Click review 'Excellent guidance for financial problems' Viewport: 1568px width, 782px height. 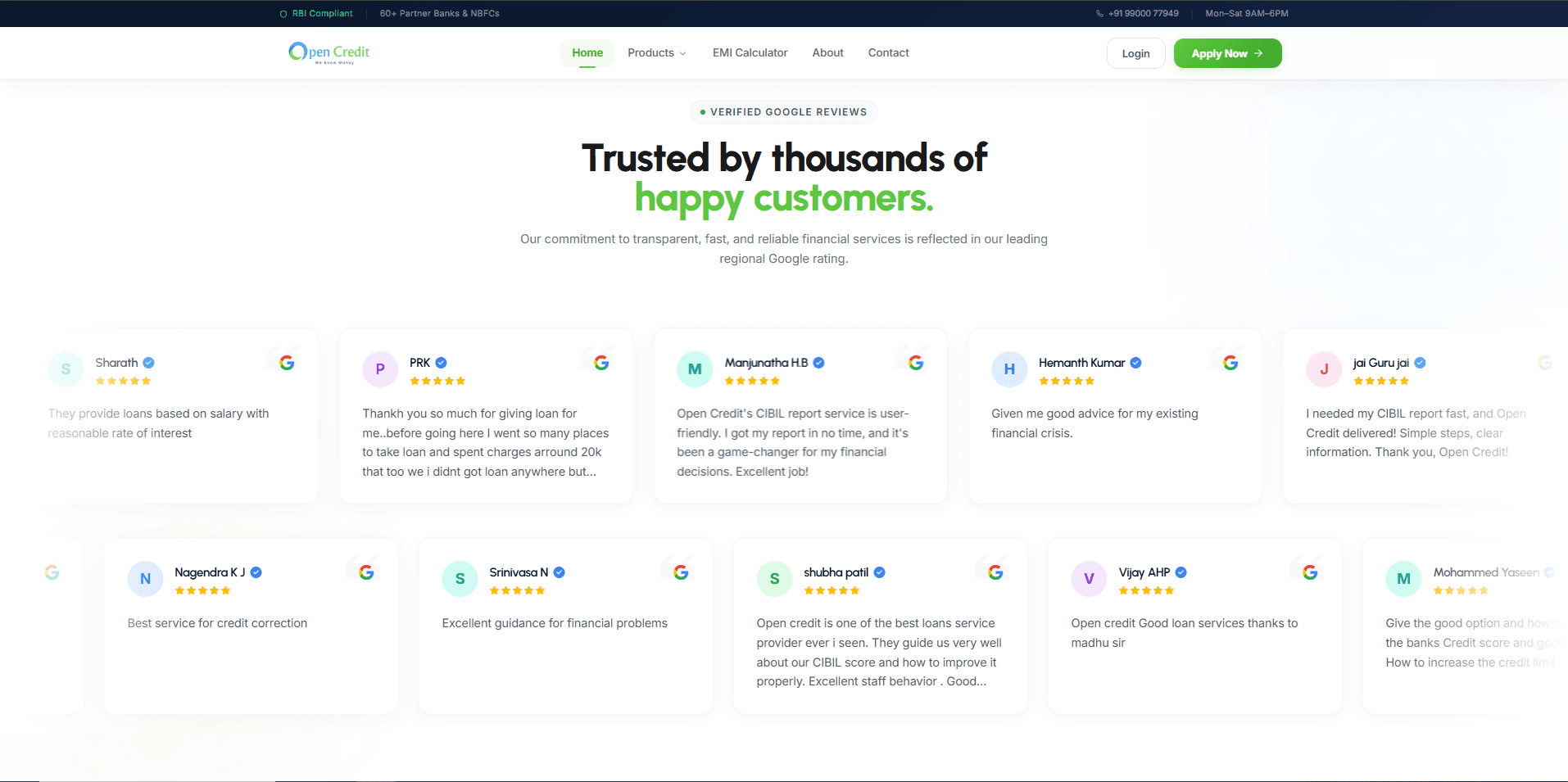tap(555, 623)
